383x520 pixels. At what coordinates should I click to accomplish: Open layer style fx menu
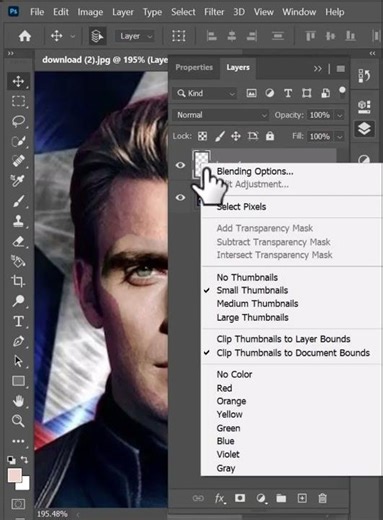(220, 498)
